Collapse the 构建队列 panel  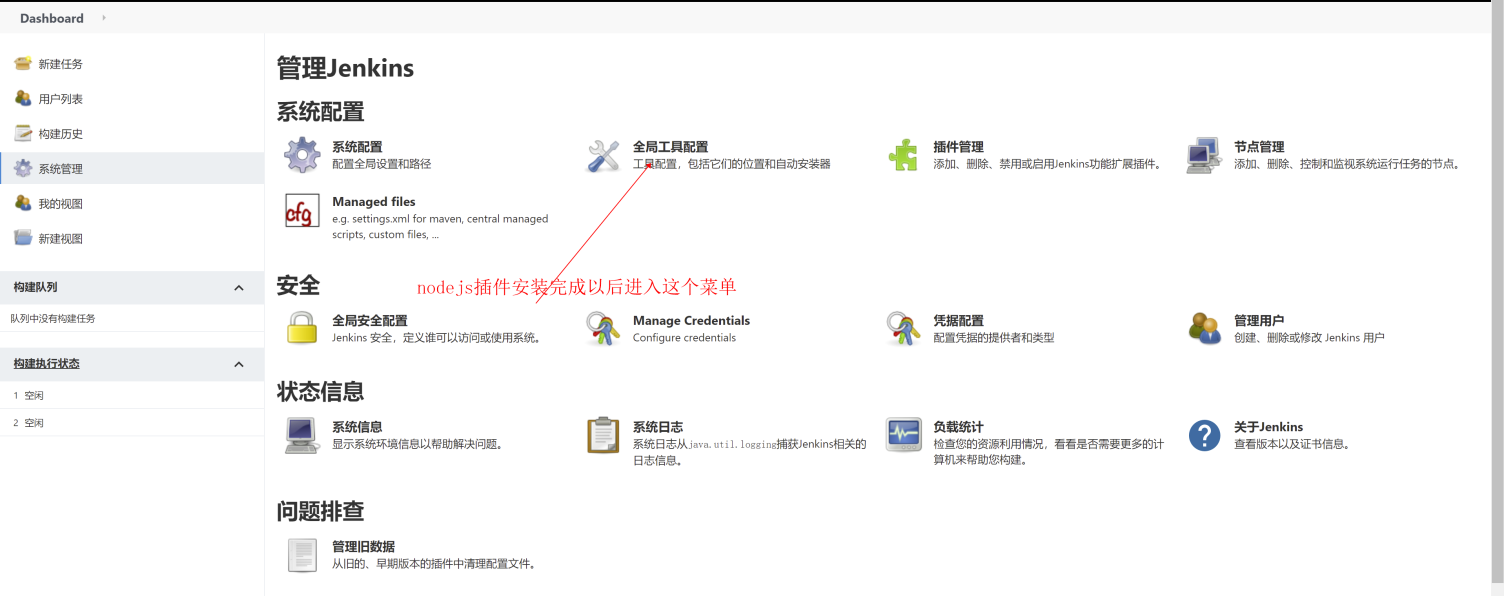click(x=239, y=288)
